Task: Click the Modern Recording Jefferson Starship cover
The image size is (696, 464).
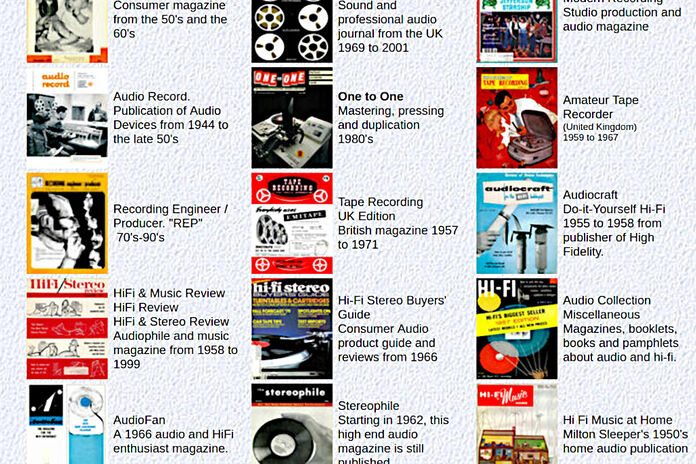Action: (x=517, y=31)
